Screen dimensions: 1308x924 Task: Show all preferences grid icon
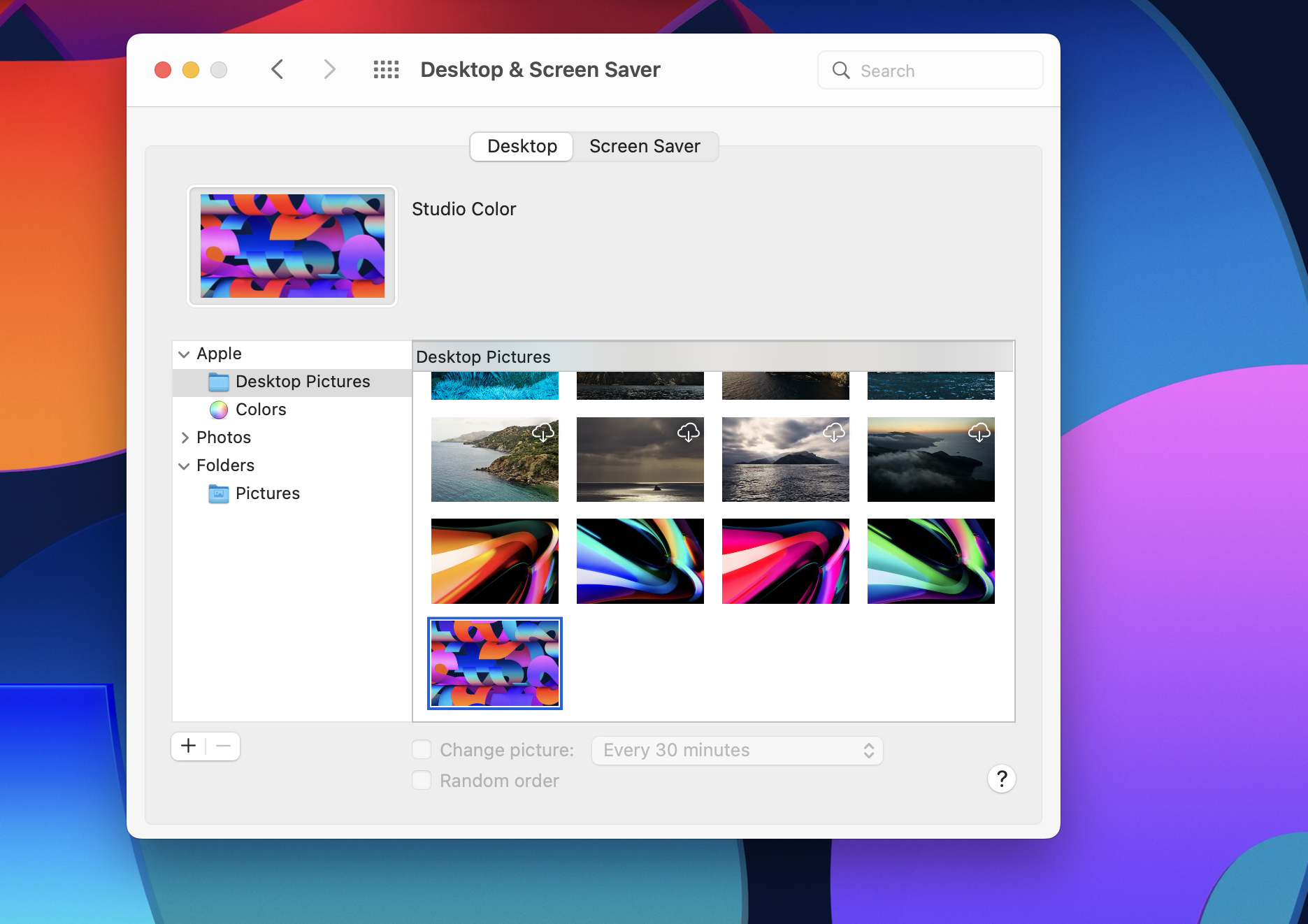click(x=386, y=69)
